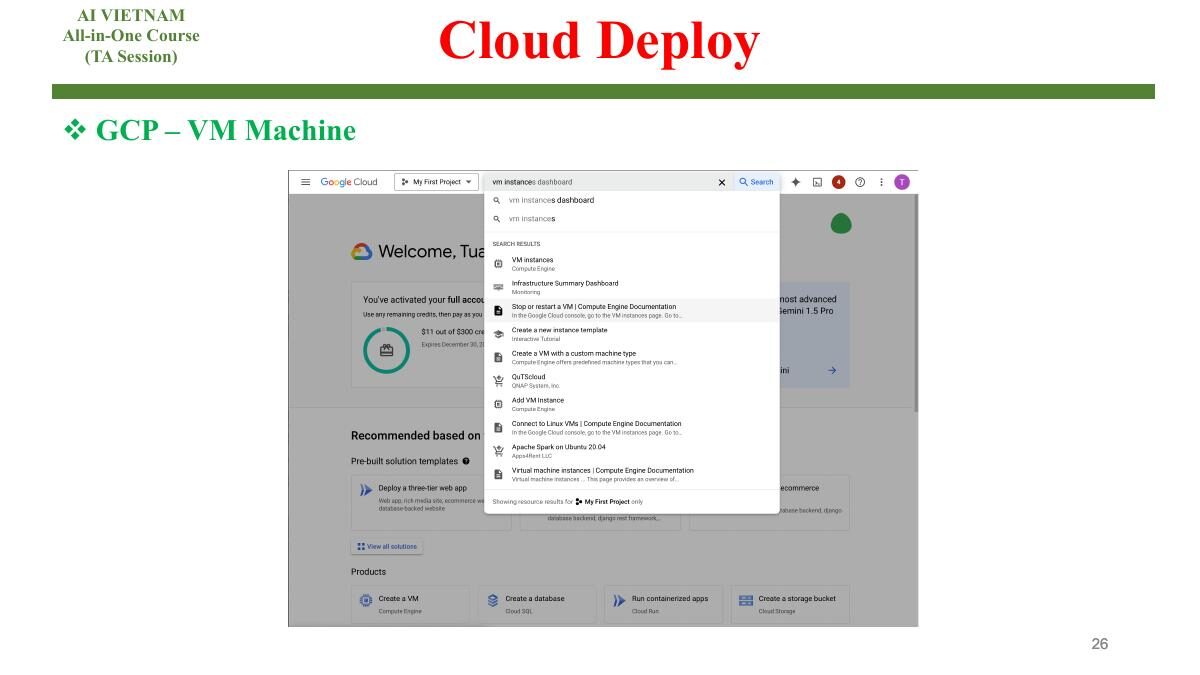
Task: Click into the vm instances search field
Action: (x=600, y=182)
